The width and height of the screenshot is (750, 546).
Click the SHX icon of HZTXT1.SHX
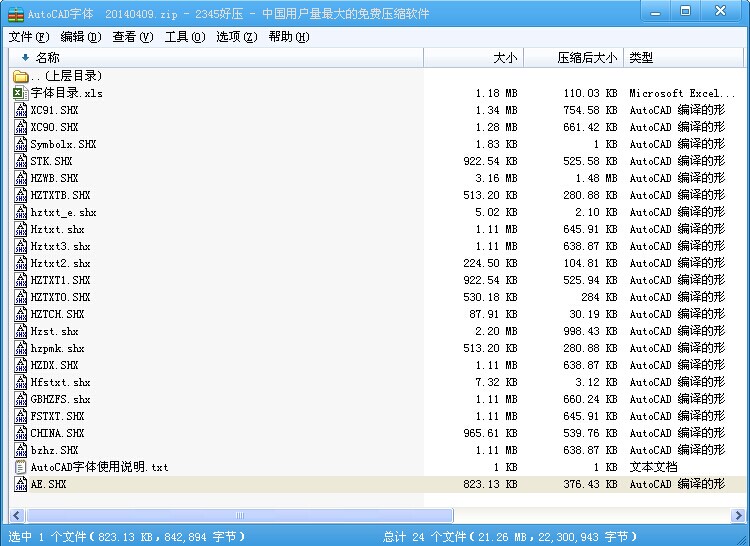click(x=21, y=280)
